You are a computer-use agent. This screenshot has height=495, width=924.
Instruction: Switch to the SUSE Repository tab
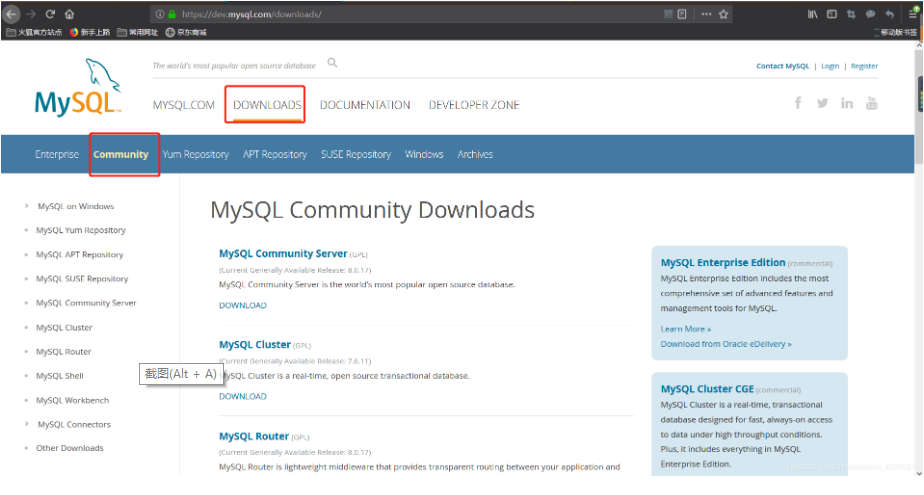(356, 154)
